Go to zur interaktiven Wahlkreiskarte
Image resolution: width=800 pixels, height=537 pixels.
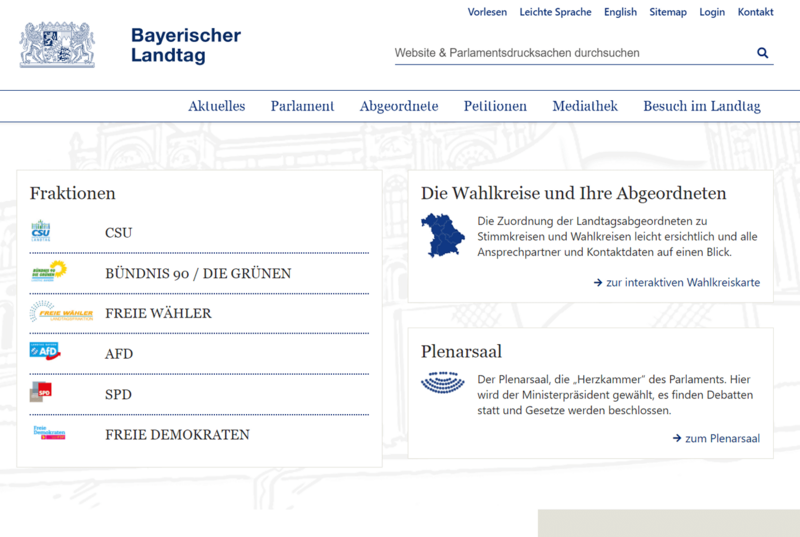677,282
